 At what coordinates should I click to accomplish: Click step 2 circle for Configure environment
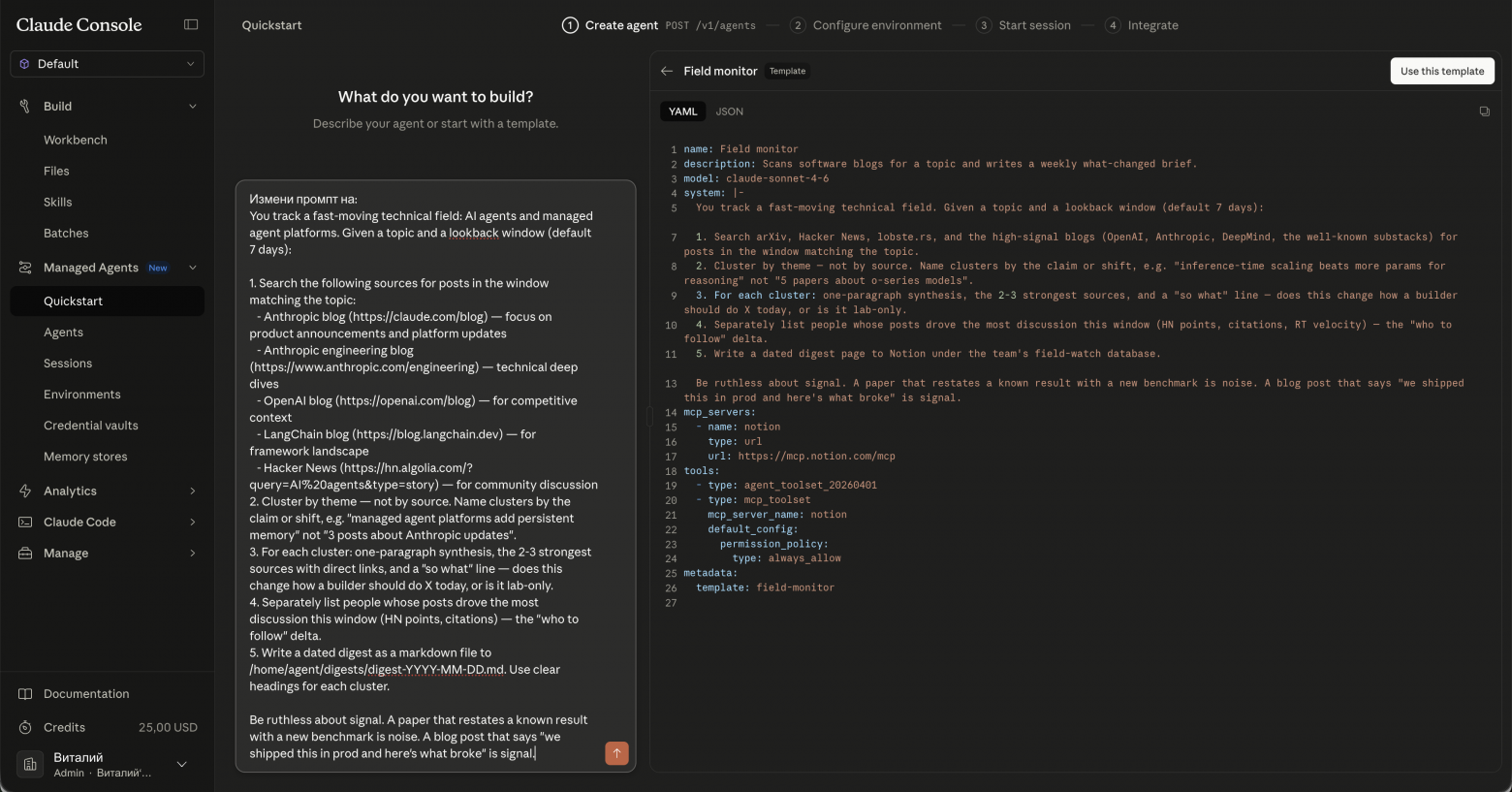(x=798, y=25)
